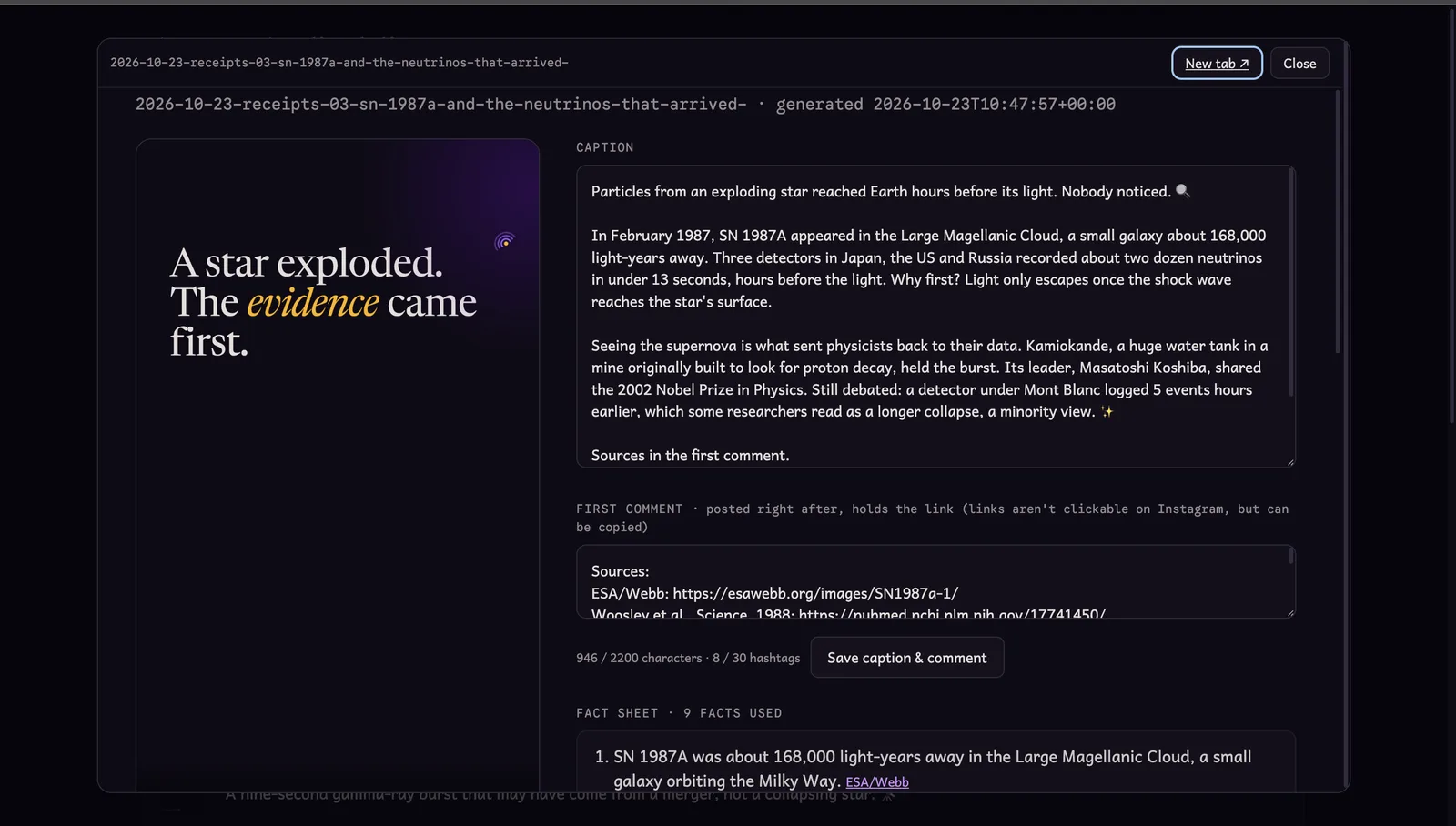Image resolution: width=1456 pixels, height=826 pixels.
Task: Click inside the first comment text area
Action: [x=935, y=582]
